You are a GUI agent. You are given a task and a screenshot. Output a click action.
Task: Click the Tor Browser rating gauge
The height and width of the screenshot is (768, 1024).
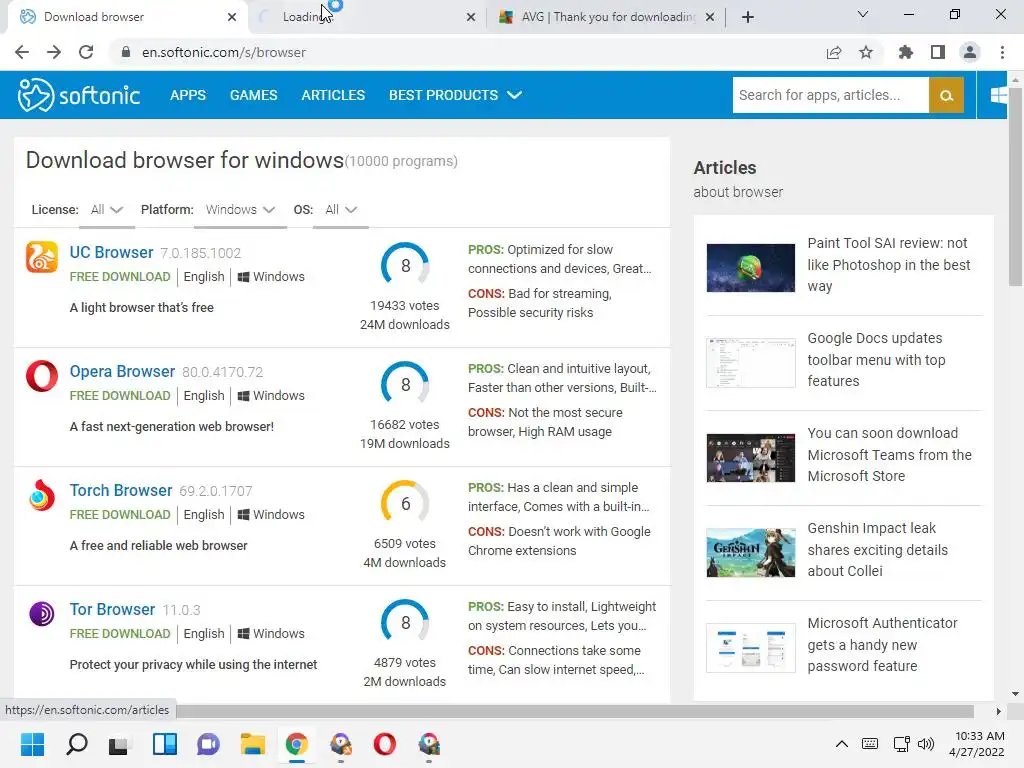coord(405,622)
